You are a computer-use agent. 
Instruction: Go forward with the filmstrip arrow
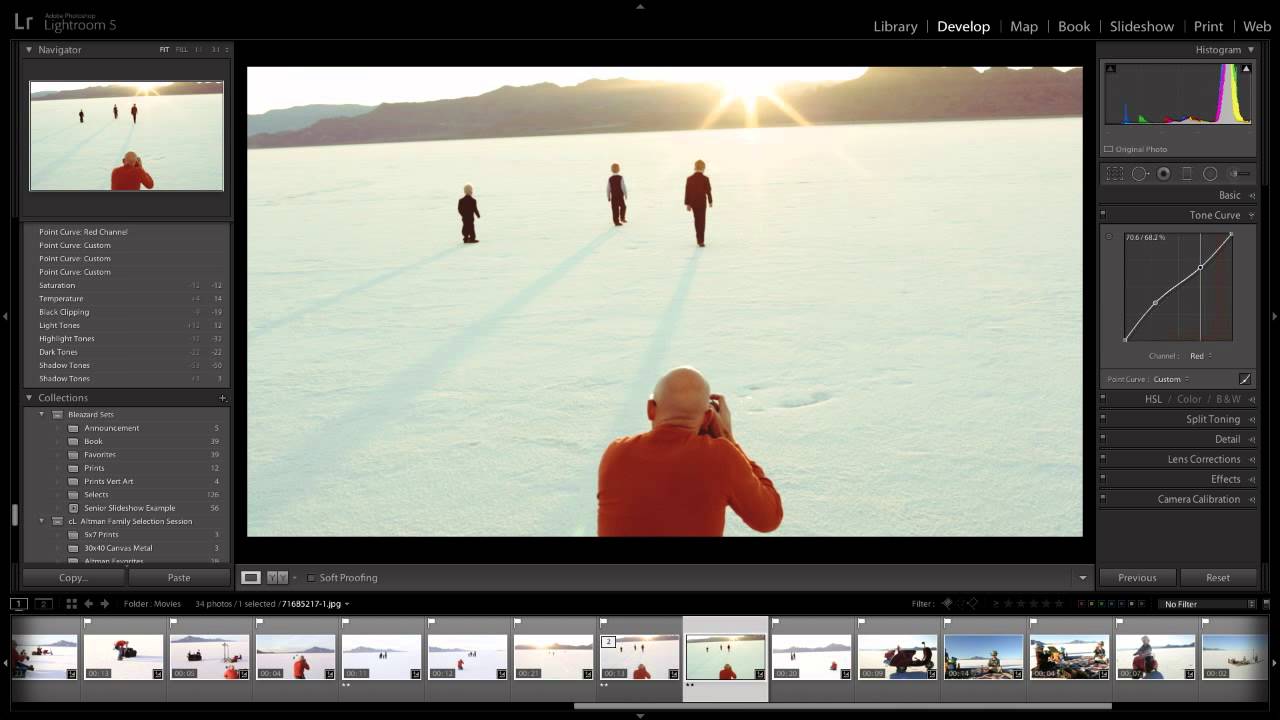[104, 604]
